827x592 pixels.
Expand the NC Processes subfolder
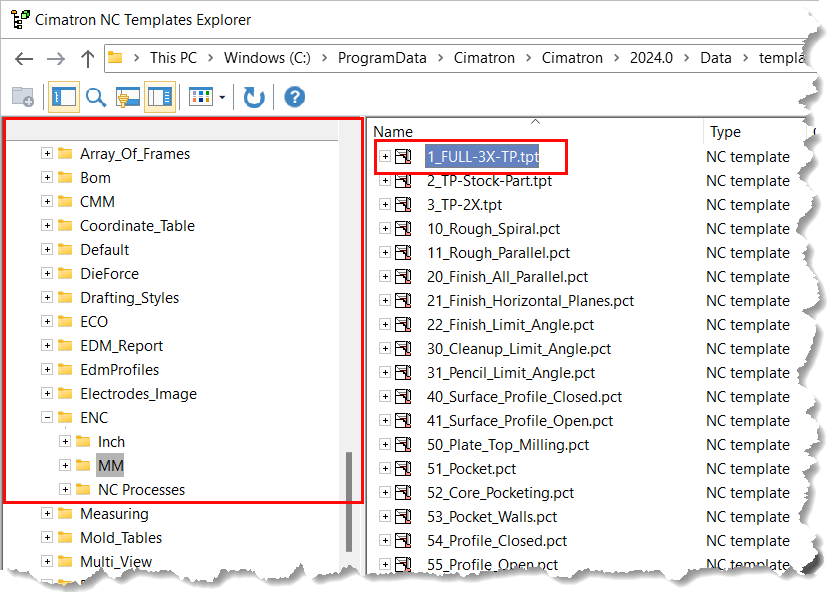click(65, 489)
